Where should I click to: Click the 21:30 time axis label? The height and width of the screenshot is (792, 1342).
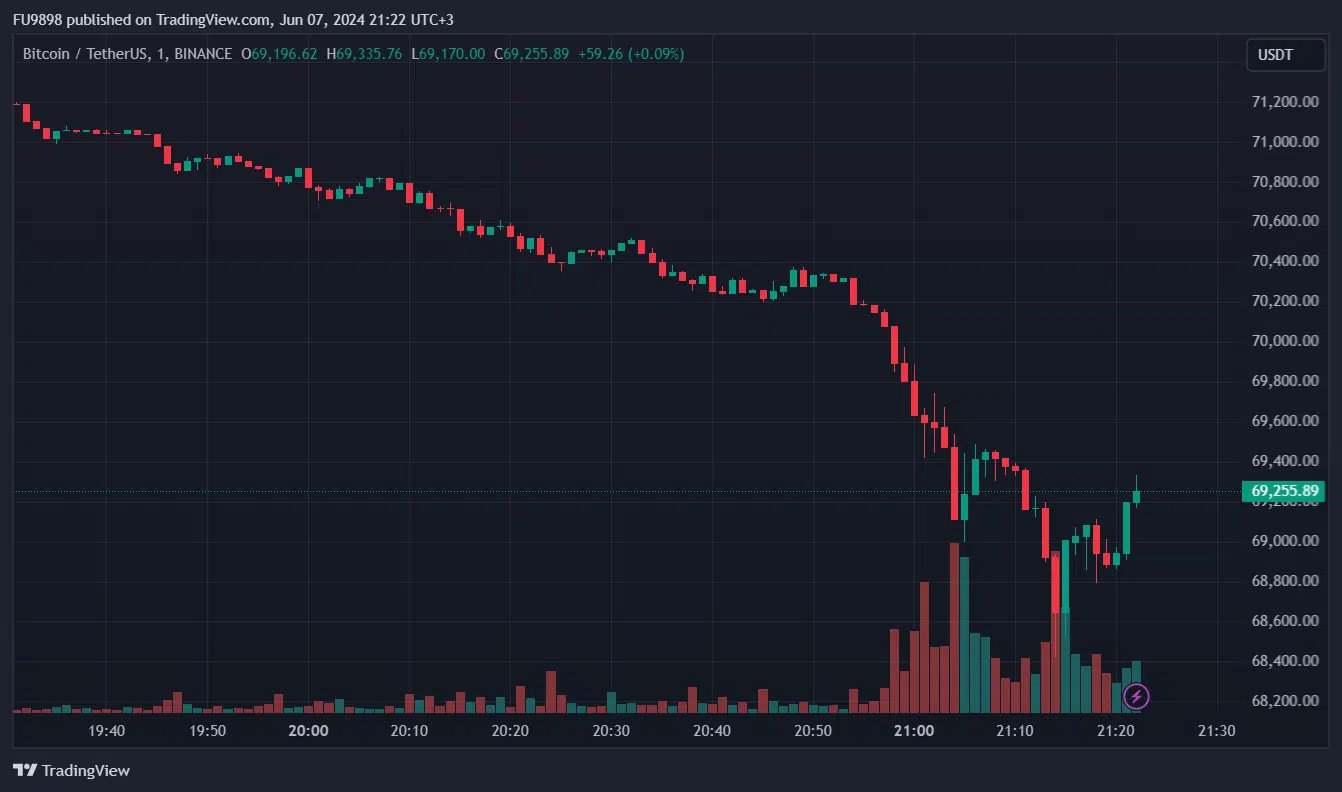[1216, 730]
